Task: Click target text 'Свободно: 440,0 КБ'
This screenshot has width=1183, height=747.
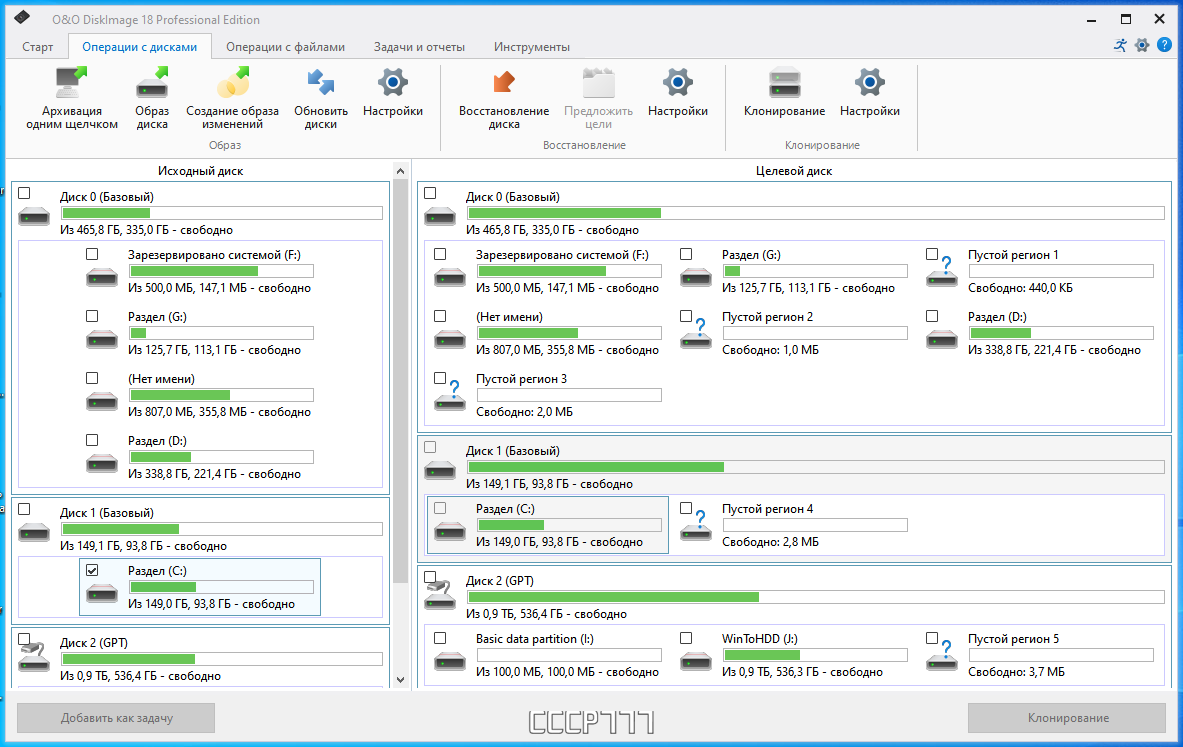Action: pyautogui.click(x=1020, y=287)
